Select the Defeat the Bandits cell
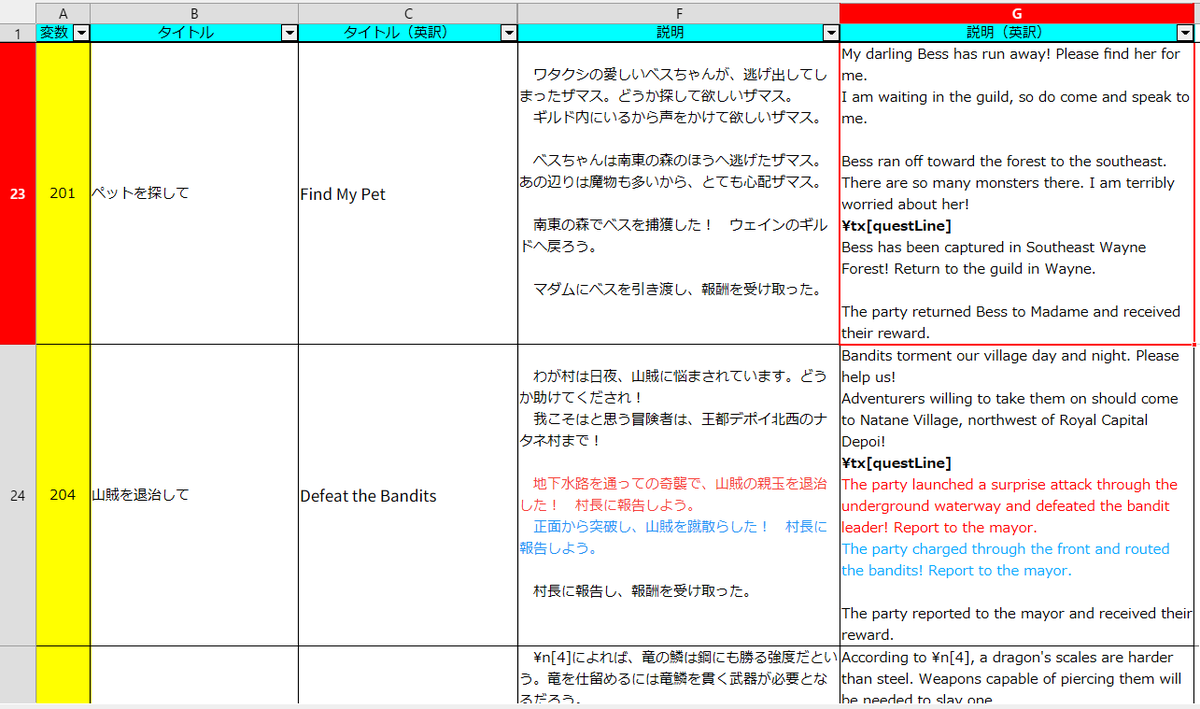Image resolution: width=1200 pixels, height=709 pixels. click(x=408, y=495)
